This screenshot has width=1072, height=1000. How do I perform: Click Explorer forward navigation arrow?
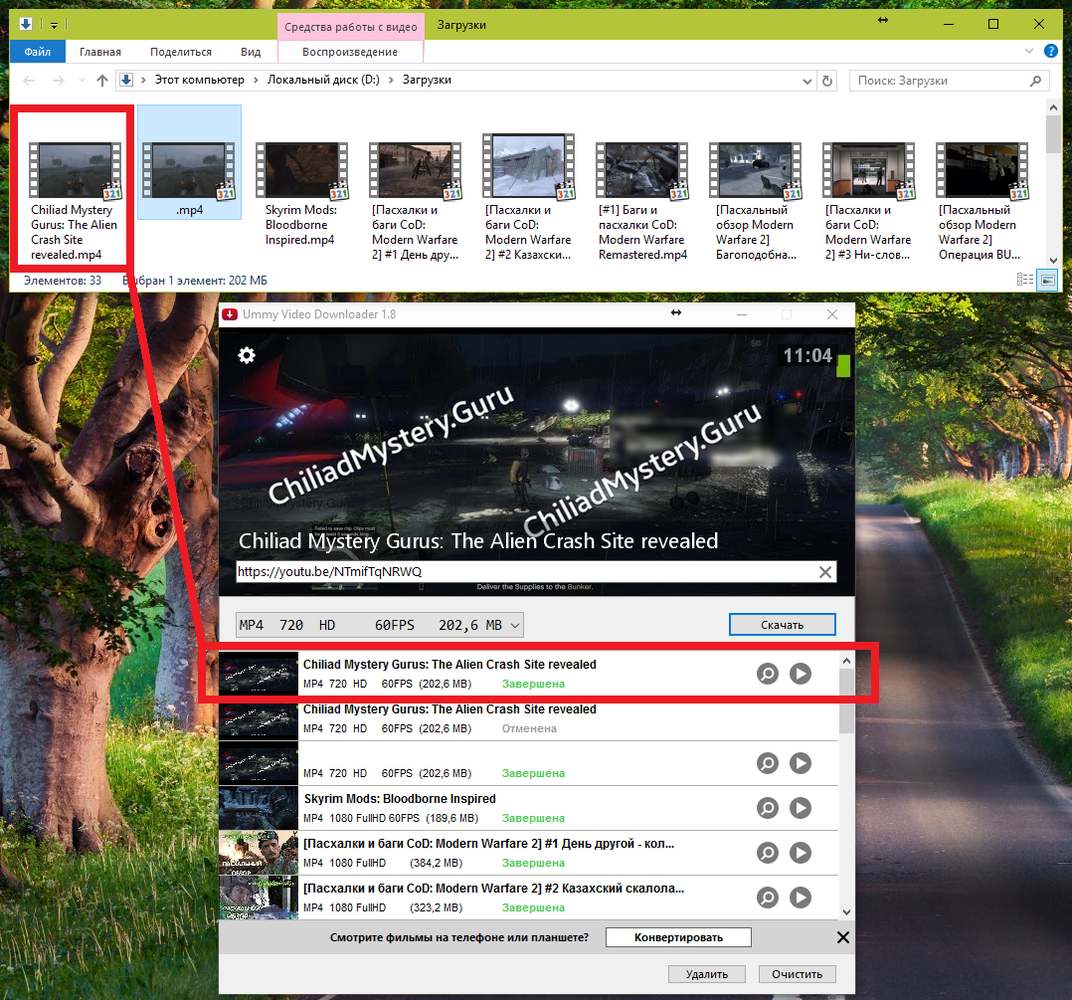pos(59,81)
